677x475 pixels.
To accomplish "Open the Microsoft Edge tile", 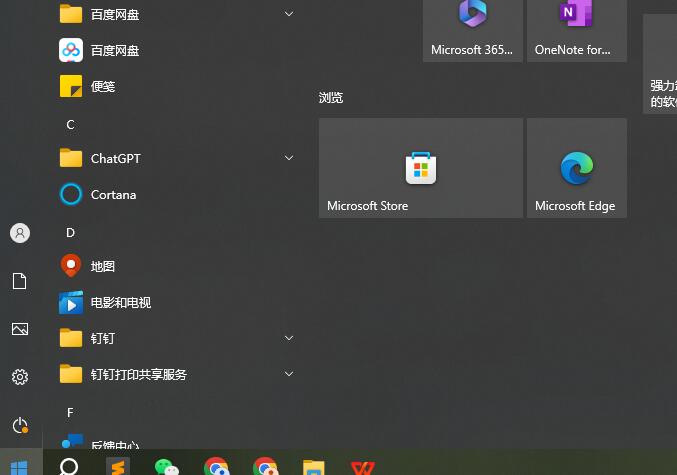I will [x=577, y=168].
